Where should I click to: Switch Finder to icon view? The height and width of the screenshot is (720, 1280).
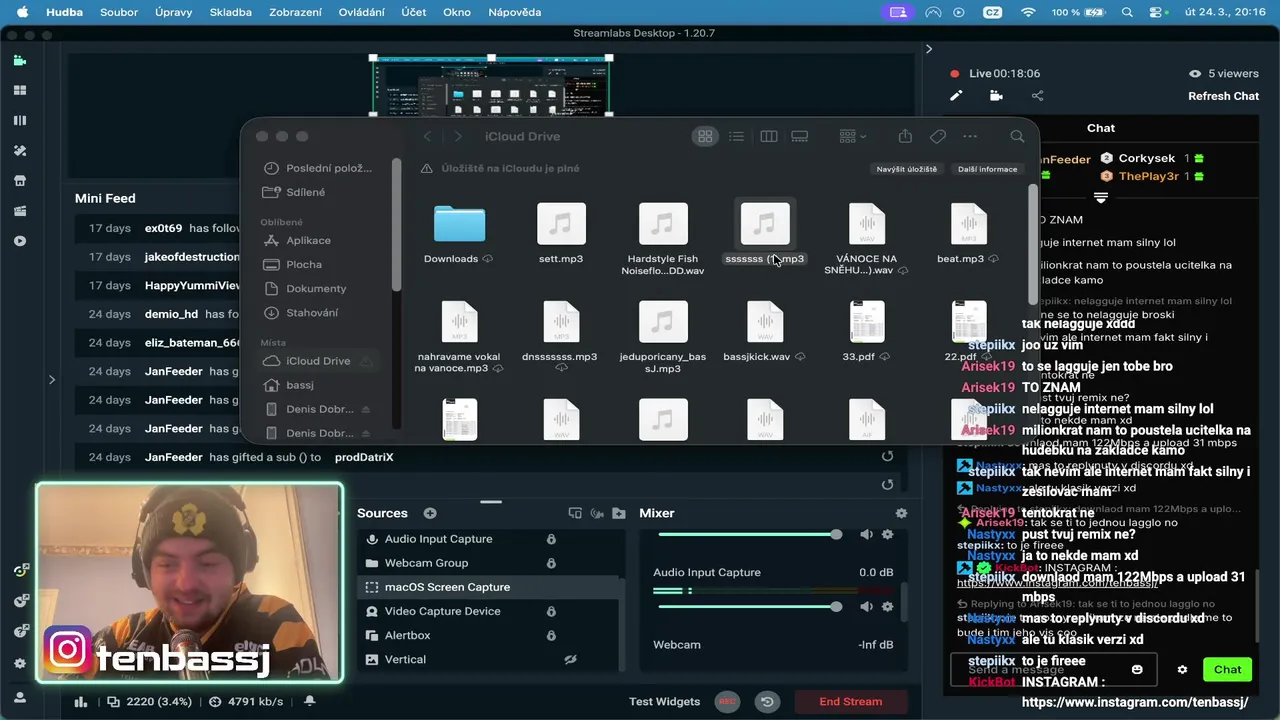coord(705,136)
